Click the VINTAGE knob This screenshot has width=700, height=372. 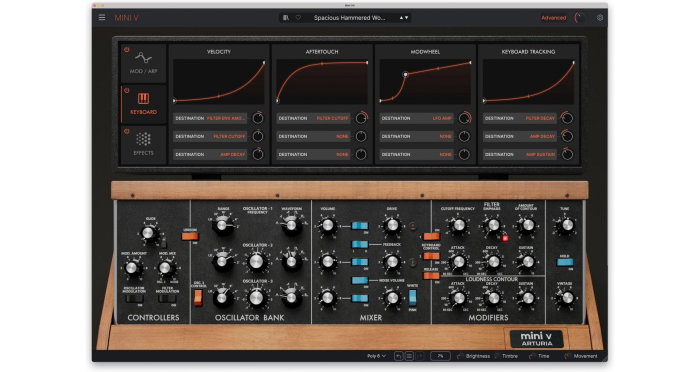pos(567,298)
